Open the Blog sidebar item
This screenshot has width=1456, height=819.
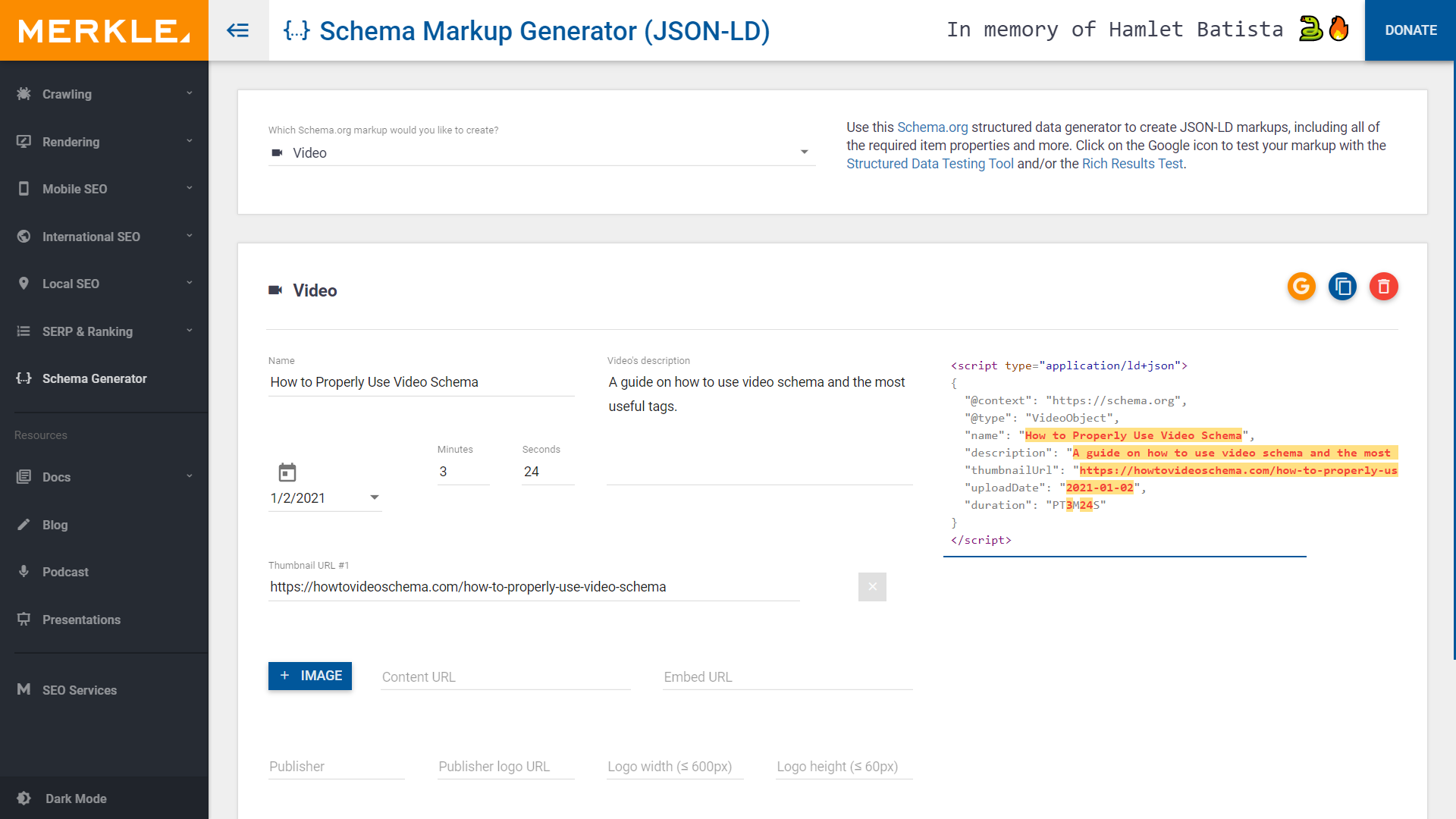pyautogui.click(x=55, y=525)
